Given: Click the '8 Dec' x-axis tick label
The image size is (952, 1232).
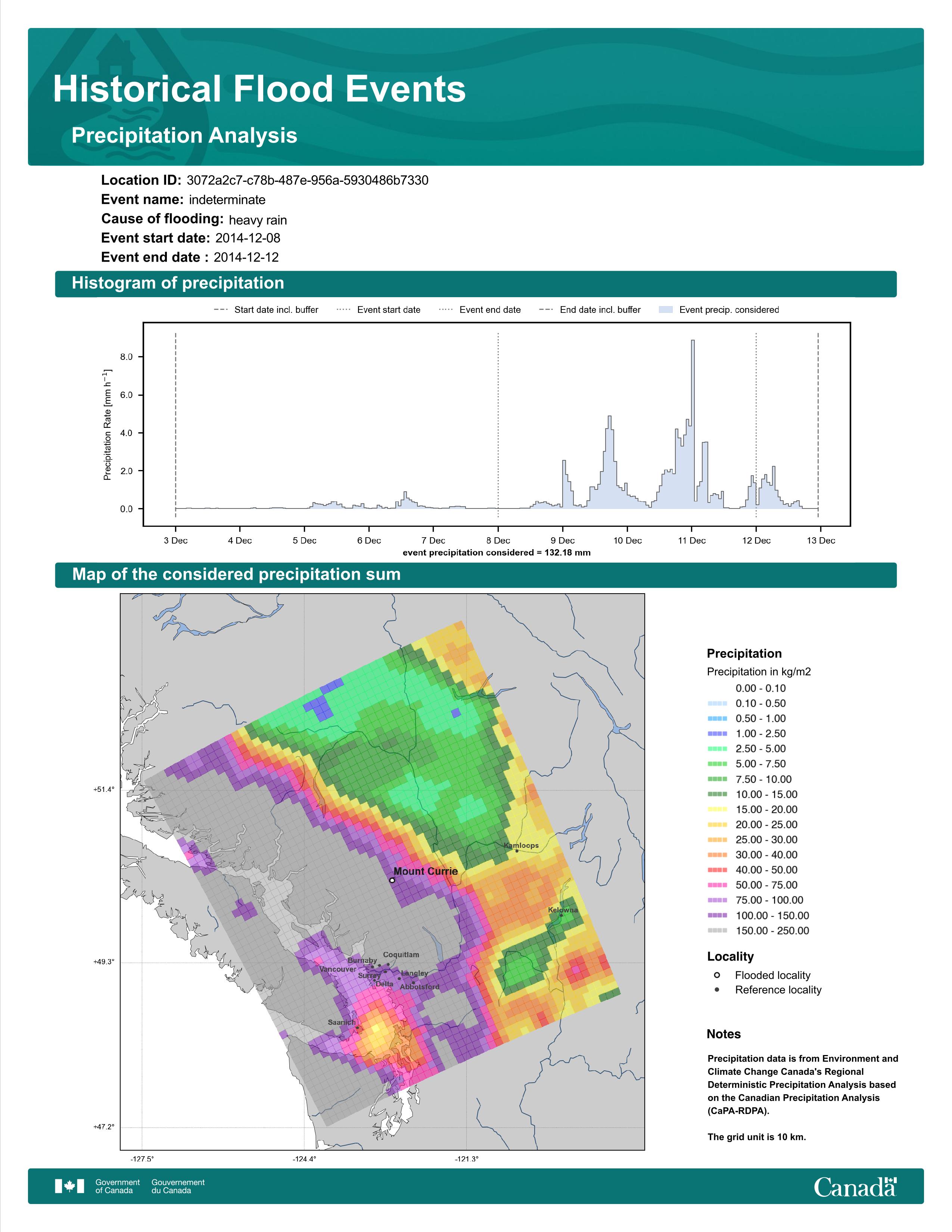Looking at the screenshot, I should (498, 541).
